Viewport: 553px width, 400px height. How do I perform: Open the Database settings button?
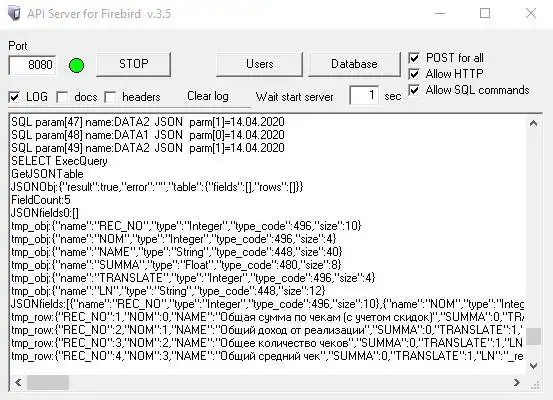(x=354, y=64)
